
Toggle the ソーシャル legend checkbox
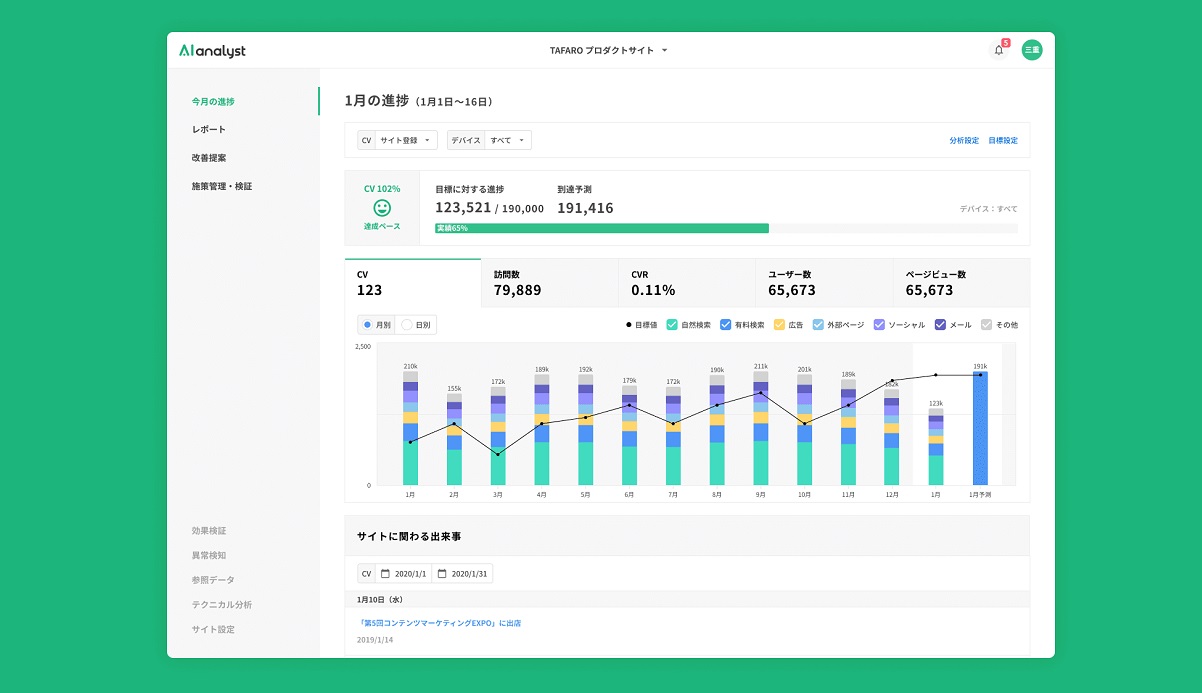click(879, 325)
